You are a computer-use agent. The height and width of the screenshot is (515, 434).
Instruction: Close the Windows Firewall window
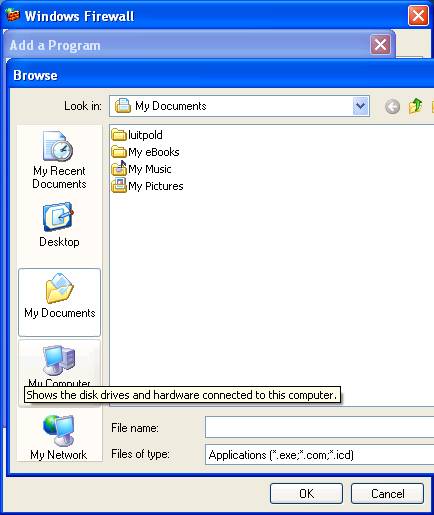pos(418,15)
